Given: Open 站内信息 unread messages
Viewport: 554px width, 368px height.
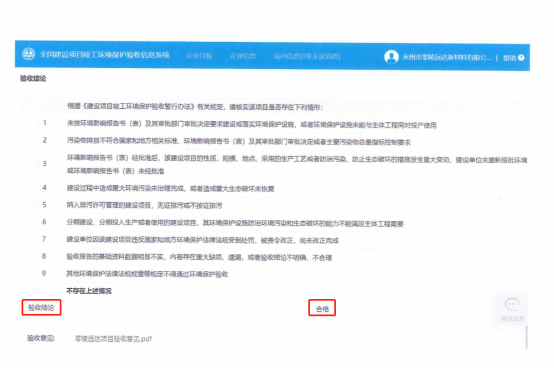Looking at the screenshot, I should pos(307,56).
